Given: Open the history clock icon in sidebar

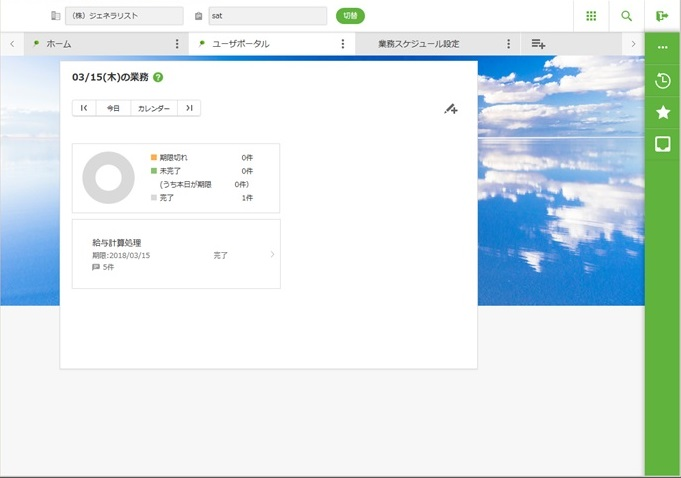Looking at the screenshot, I should tap(662, 81).
